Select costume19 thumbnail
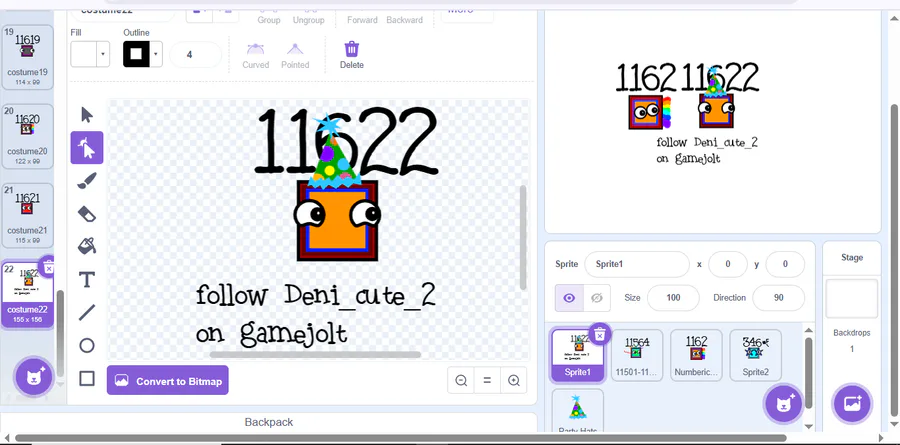Screen dimensions: 900x445 click(x=28, y=57)
